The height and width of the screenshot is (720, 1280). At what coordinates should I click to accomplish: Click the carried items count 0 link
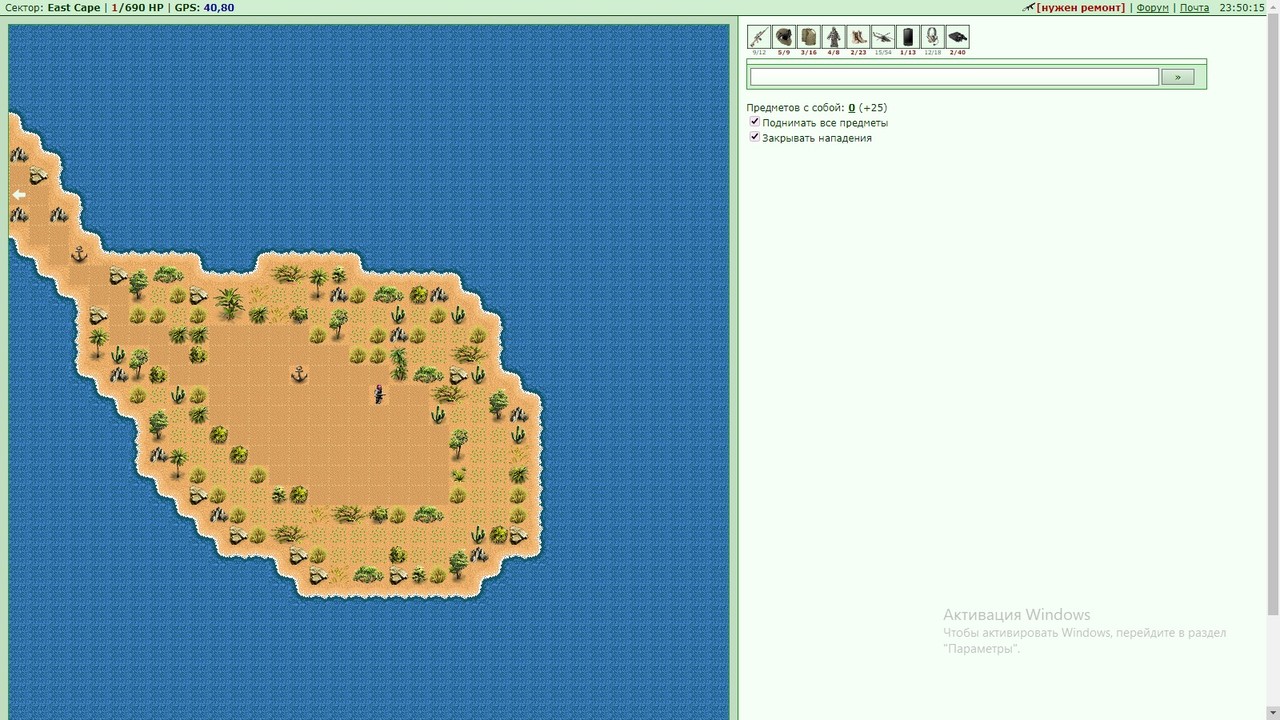tap(852, 107)
